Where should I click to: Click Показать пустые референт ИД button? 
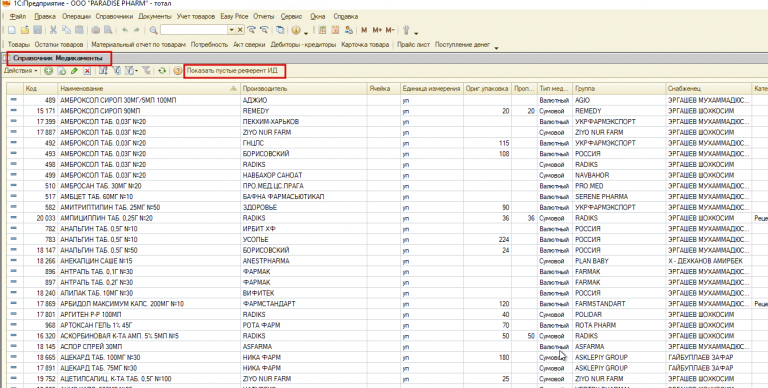click(x=232, y=71)
